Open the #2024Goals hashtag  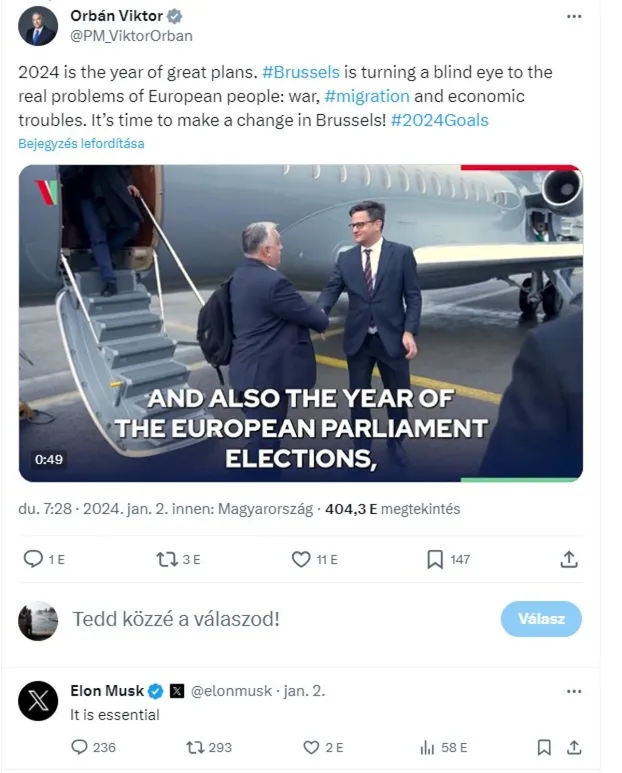pos(440,120)
